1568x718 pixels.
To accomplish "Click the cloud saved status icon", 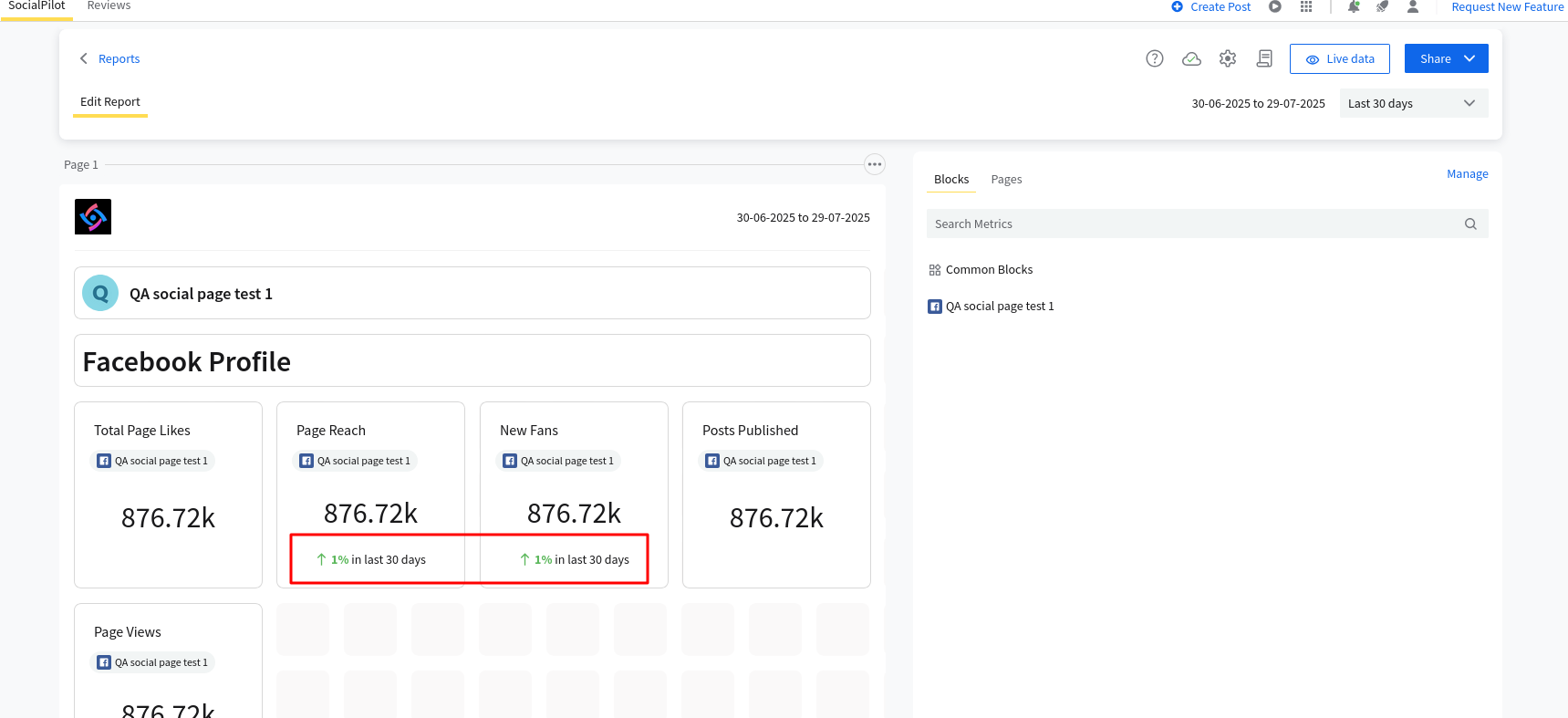I will (x=1191, y=58).
